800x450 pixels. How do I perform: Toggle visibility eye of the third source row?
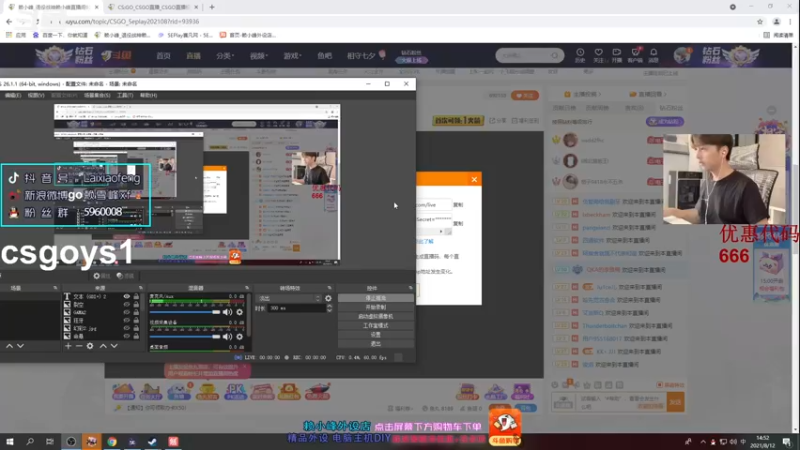coord(127,312)
